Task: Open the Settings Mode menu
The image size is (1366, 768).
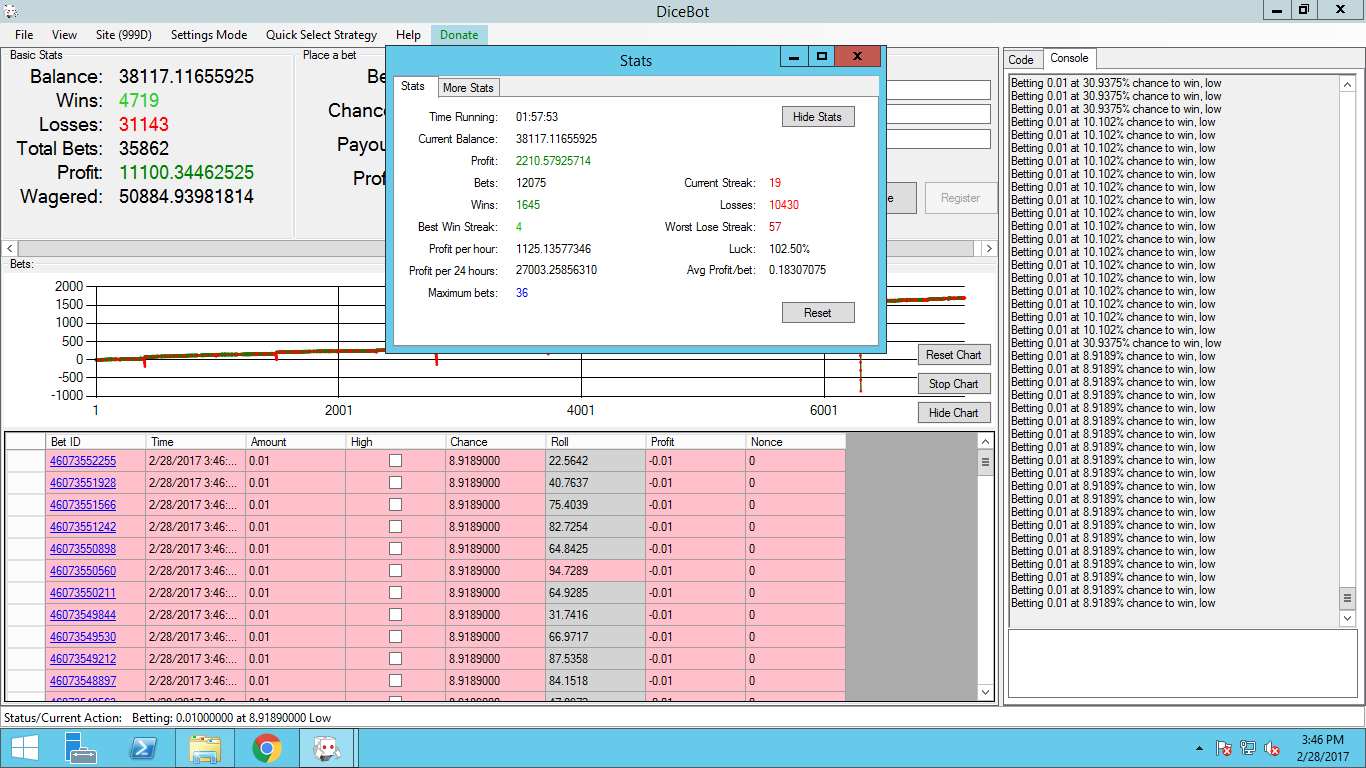Action: point(208,35)
